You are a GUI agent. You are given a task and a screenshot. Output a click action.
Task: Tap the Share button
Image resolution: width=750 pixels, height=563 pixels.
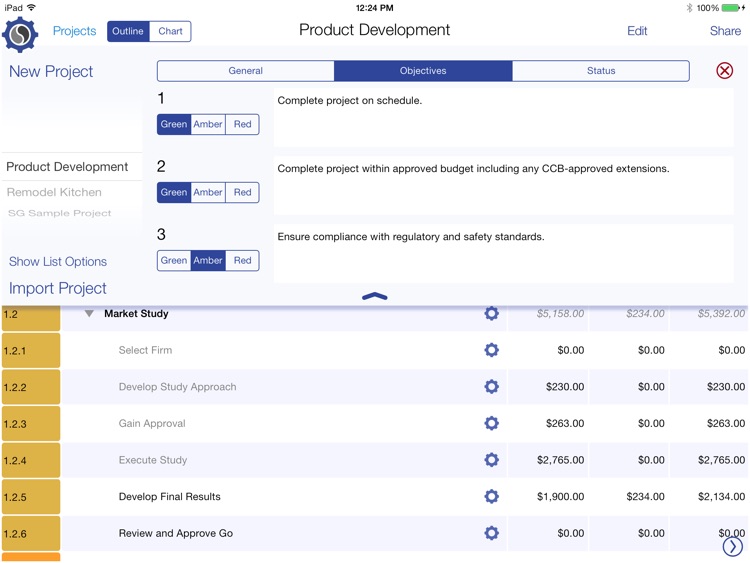(x=725, y=31)
